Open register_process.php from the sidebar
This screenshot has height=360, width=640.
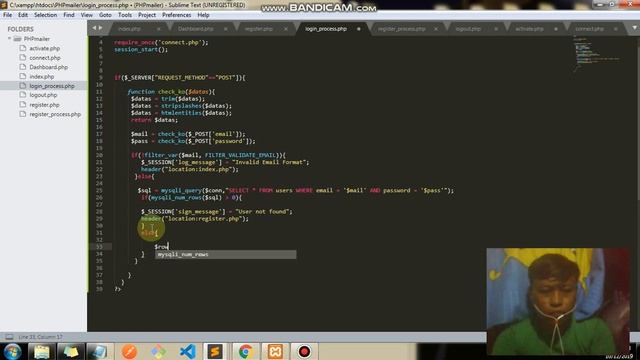55,114
